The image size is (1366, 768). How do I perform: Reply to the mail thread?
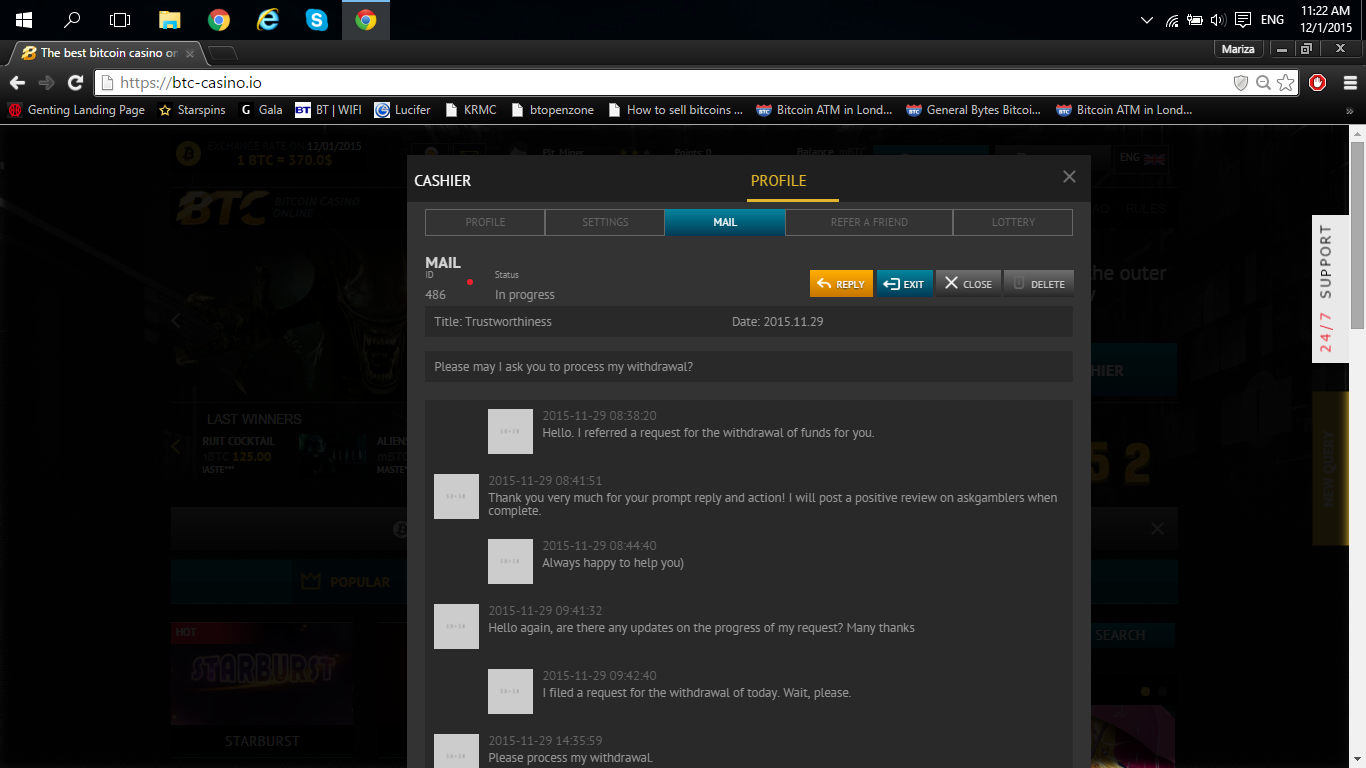[841, 284]
